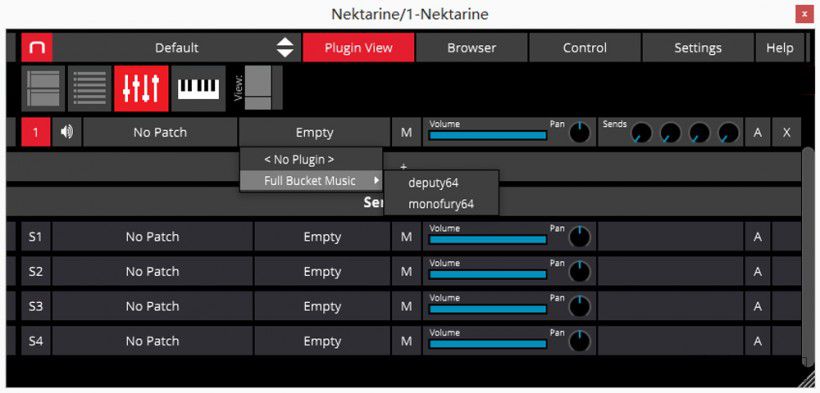The image size is (820, 393).
Task: Remove slot 1 with the X button
Action: coord(787,132)
